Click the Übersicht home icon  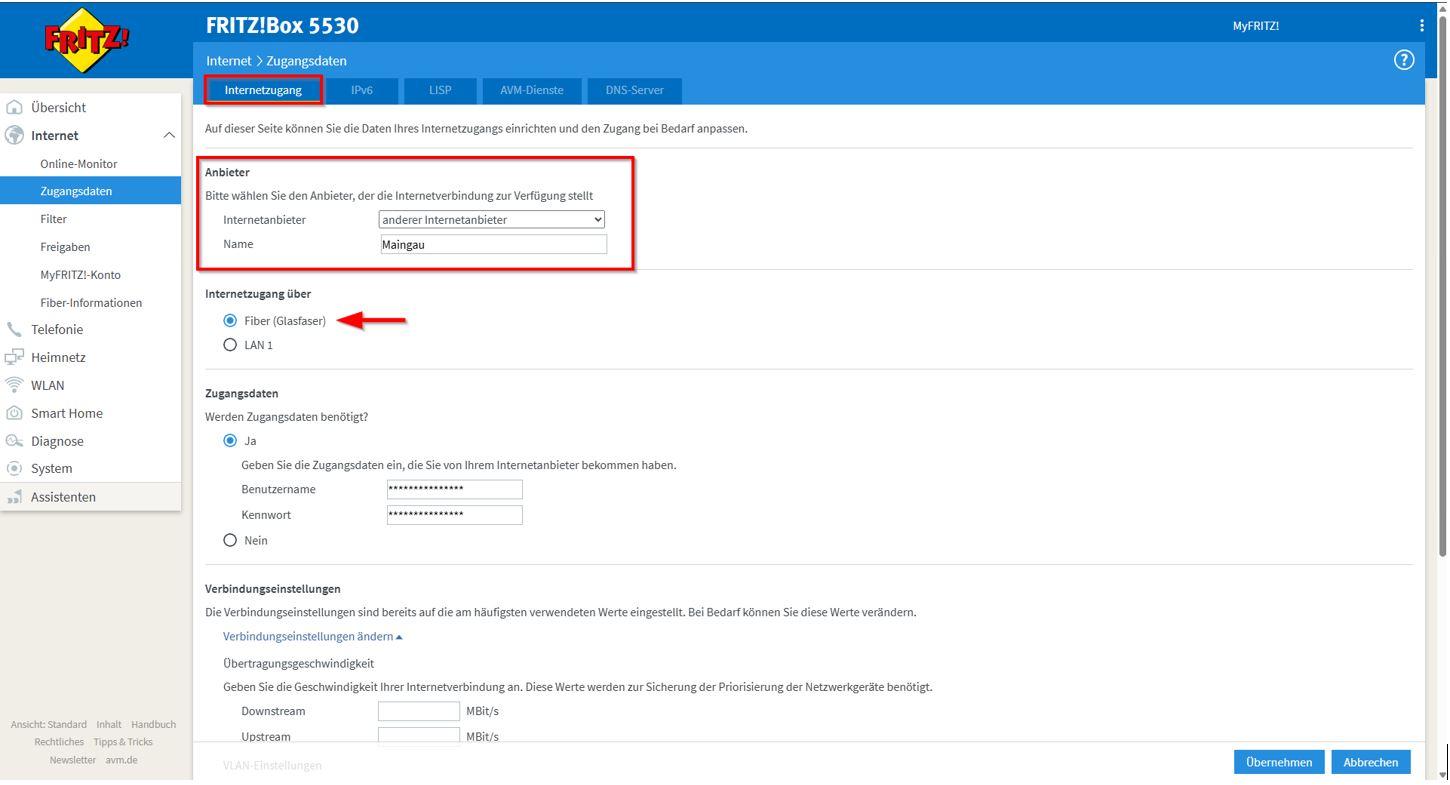click(14, 107)
